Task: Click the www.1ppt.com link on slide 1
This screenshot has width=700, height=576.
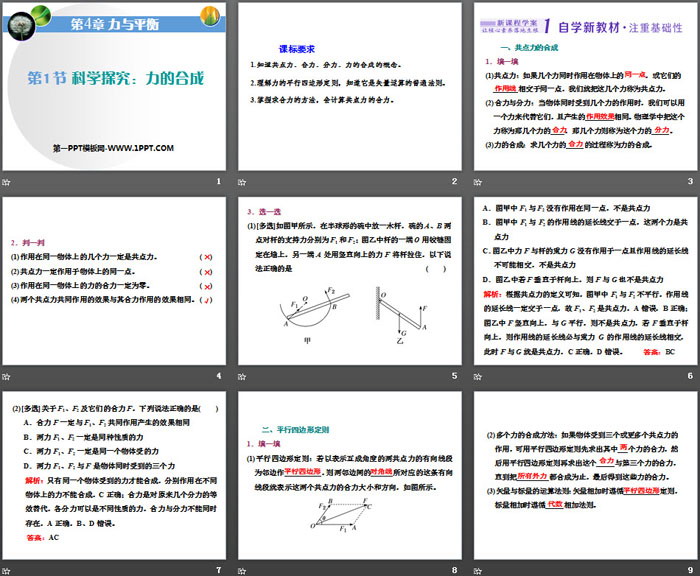Action: click(113, 148)
